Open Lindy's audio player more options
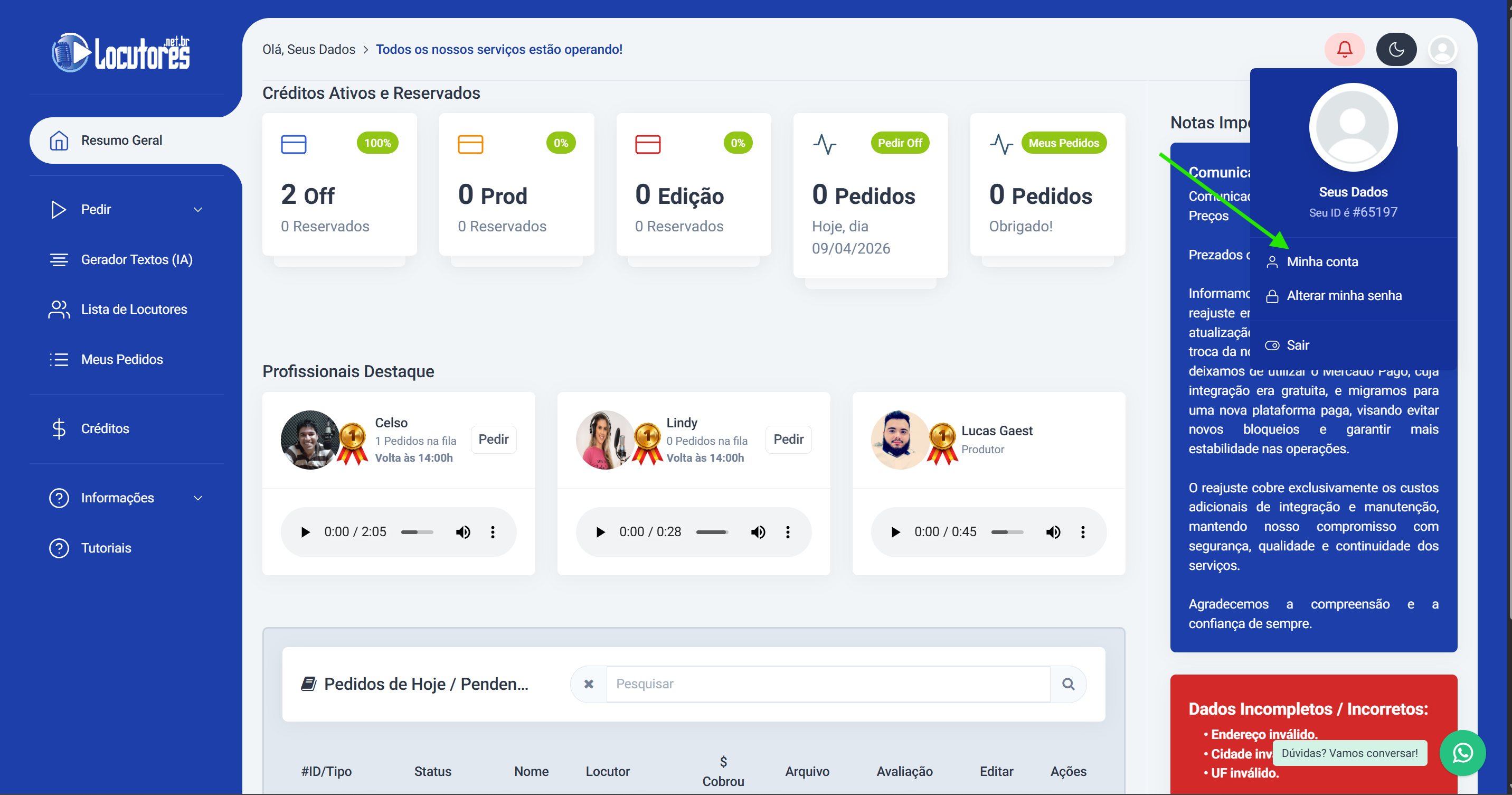The image size is (1512, 795). (788, 532)
